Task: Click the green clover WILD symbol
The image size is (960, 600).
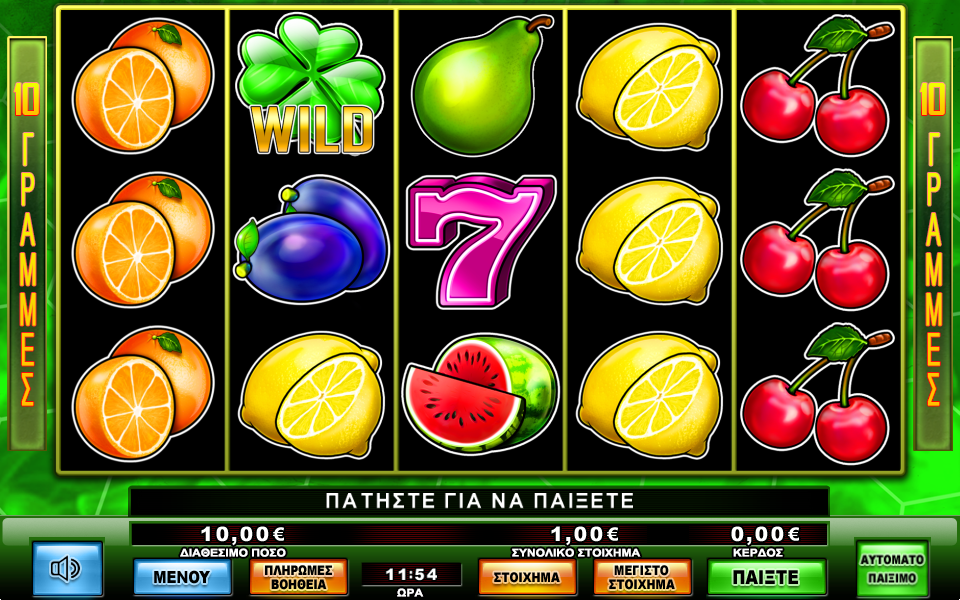Action: click(x=312, y=85)
